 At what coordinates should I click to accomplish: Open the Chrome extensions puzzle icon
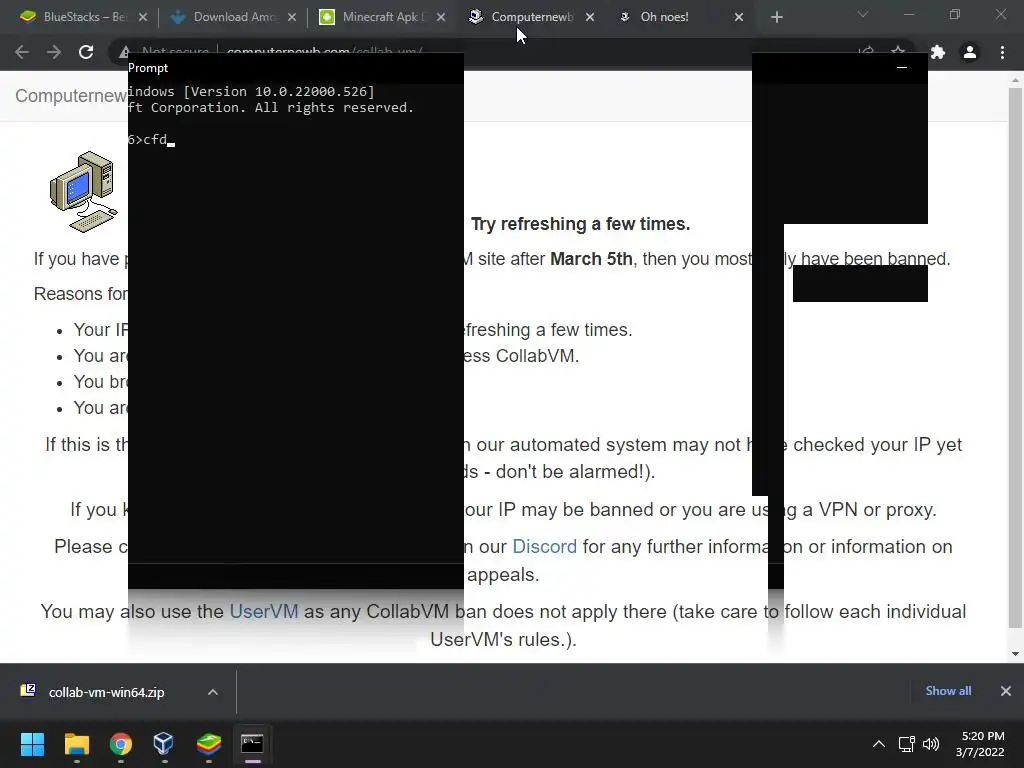(938, 52)
